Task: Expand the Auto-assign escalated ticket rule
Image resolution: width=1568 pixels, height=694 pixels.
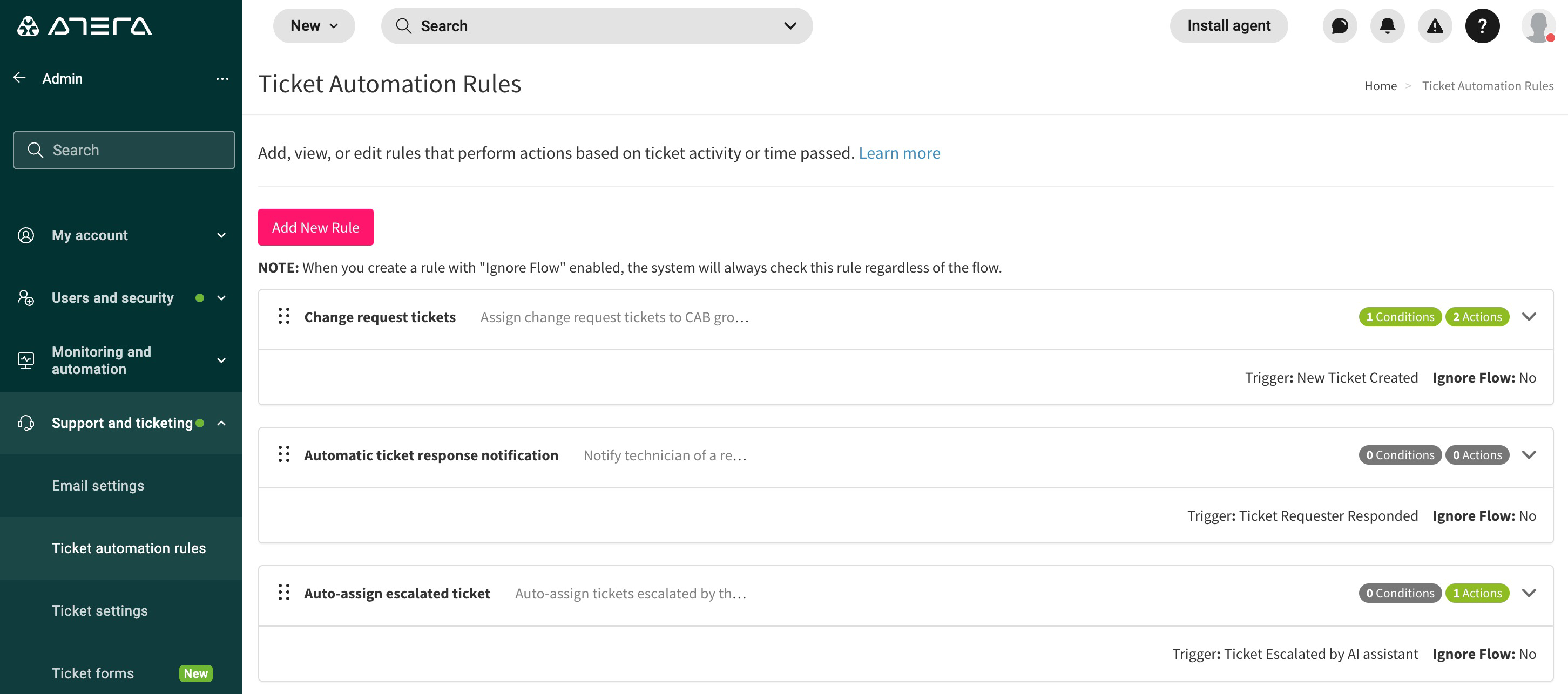Action: 1529,593
